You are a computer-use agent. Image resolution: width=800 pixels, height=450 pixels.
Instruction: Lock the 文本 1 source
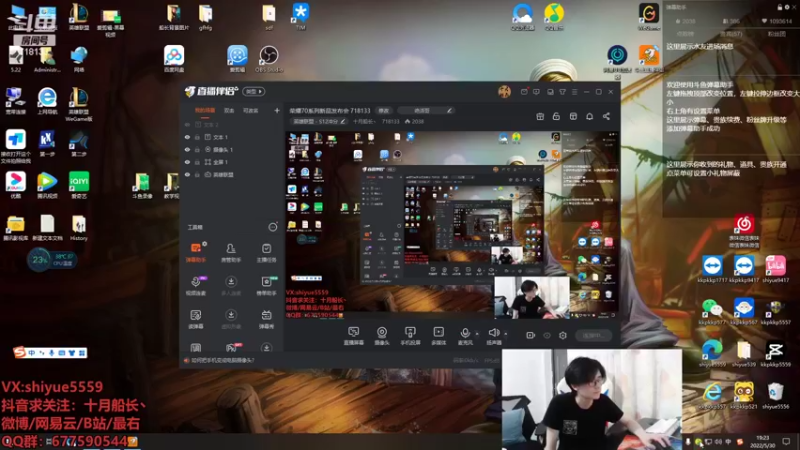[197, 137]
